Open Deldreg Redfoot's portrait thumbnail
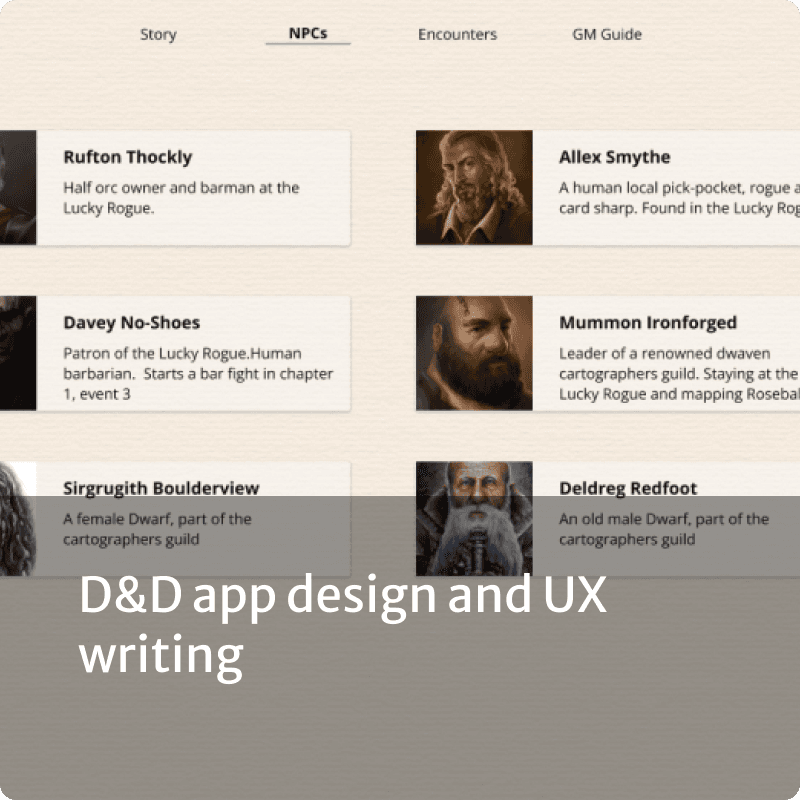 click(x=474, y=519)
